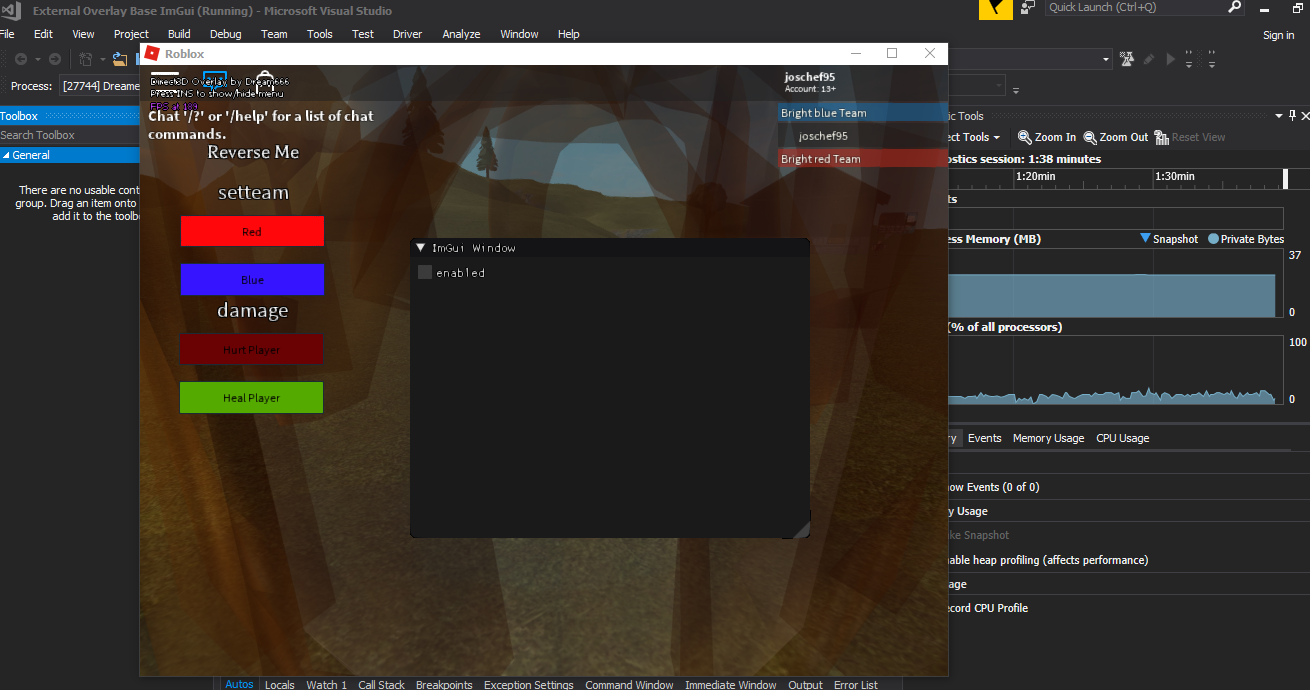Click the Quick Launch magnifier icon
The image size is (1310, 690).
coord(1235,7)
